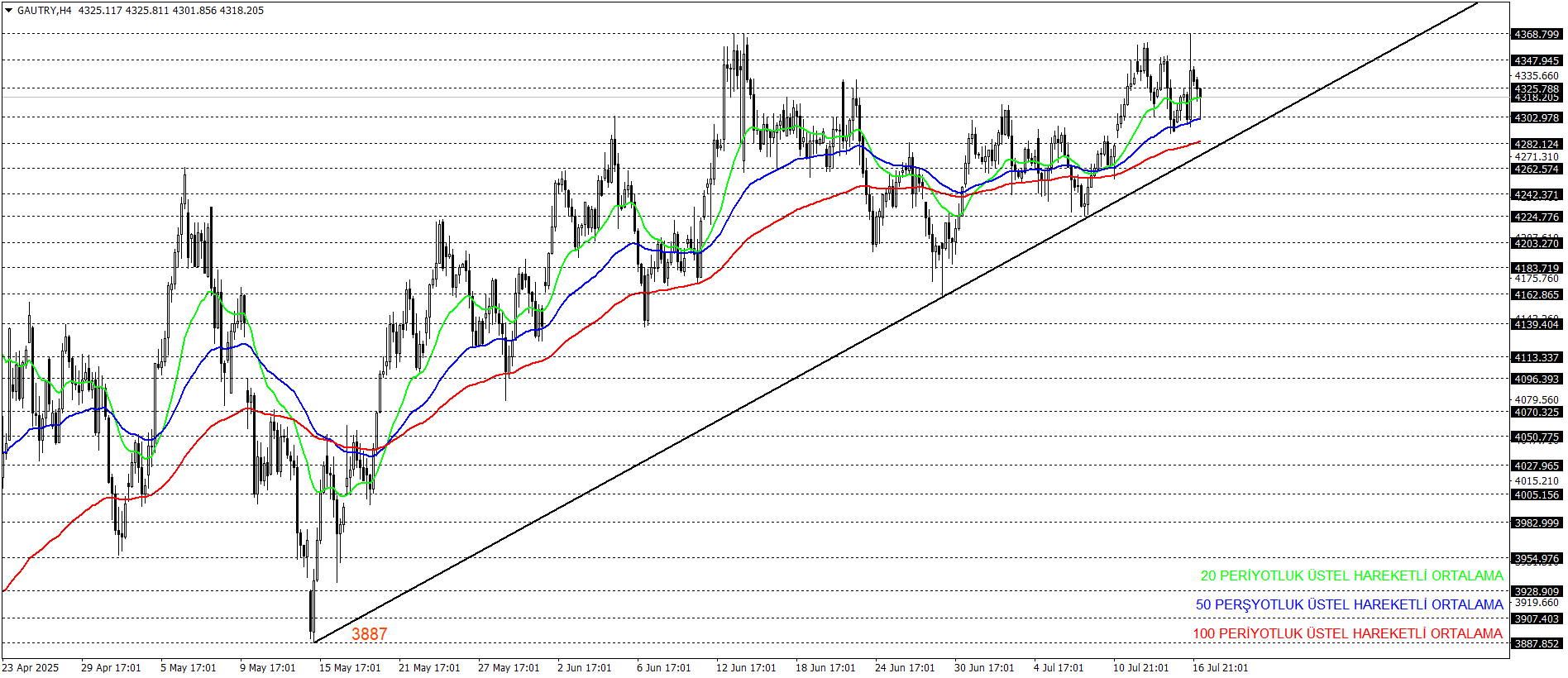Click the 4271.310 price axis value
1568x678 pixels.
(1537, 156)
